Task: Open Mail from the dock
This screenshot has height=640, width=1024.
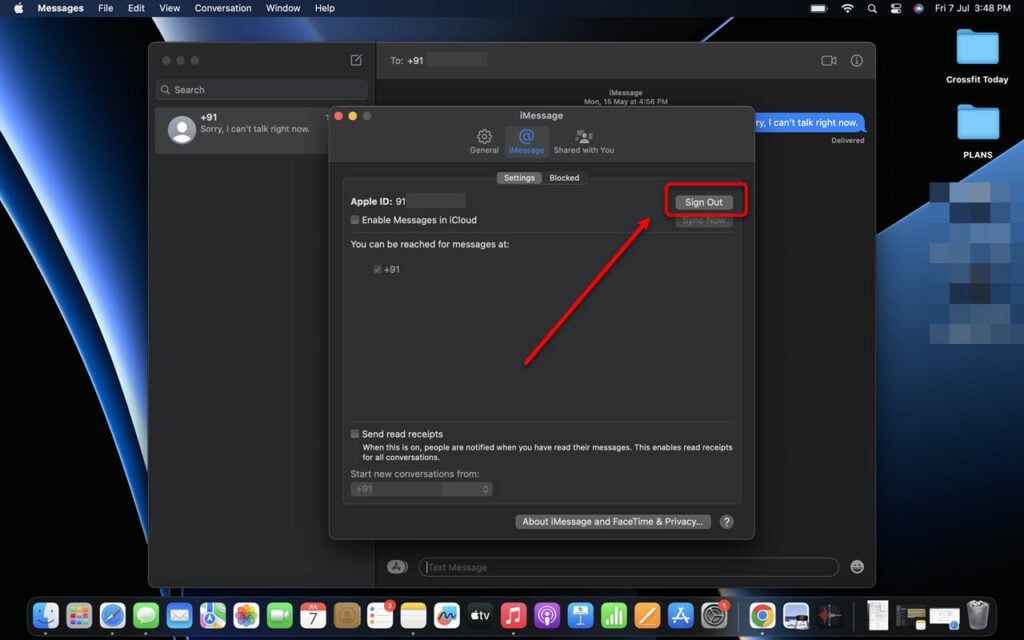Action: coord(179,615)
